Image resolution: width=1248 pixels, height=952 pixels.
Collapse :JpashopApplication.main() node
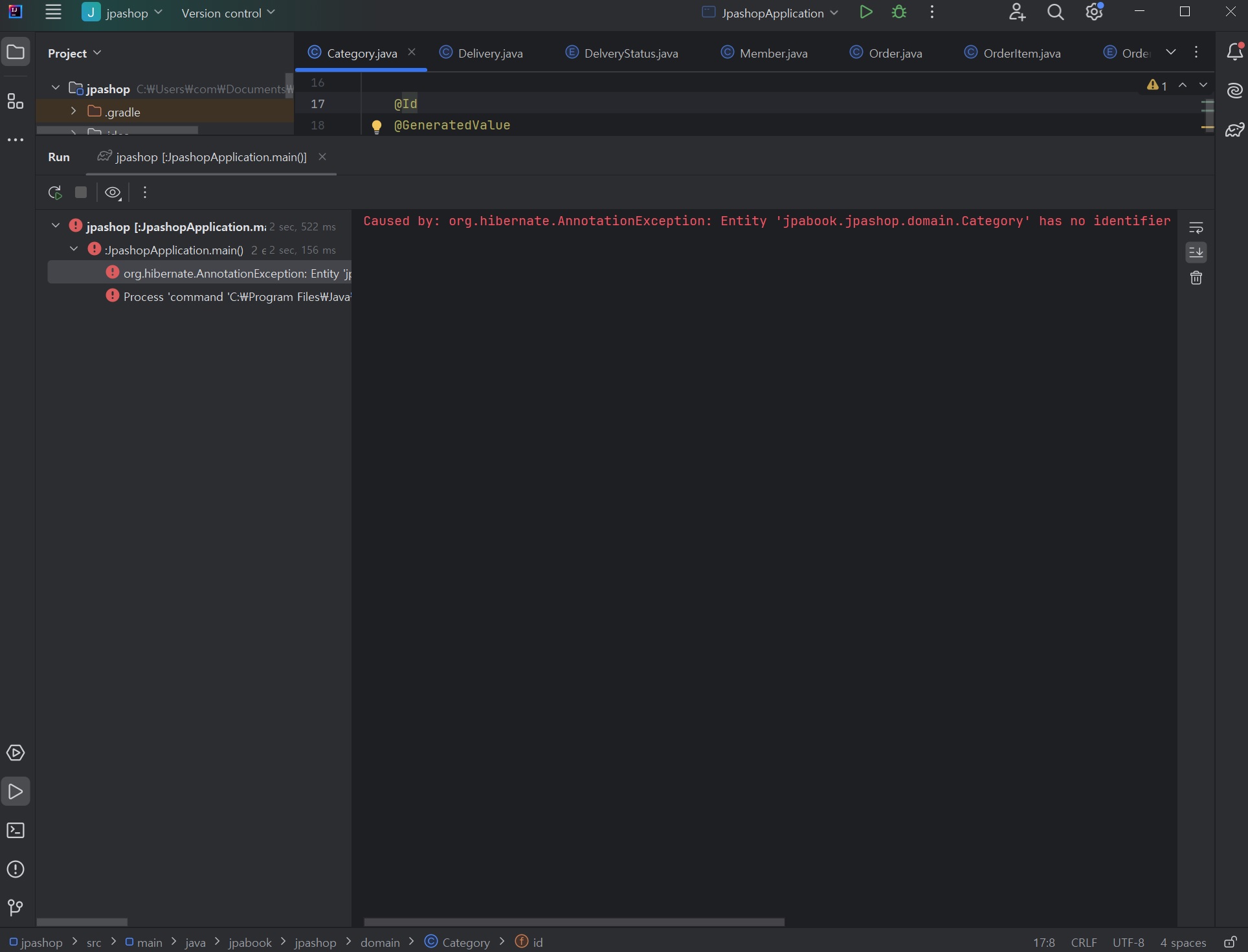[x=74, y=249]
